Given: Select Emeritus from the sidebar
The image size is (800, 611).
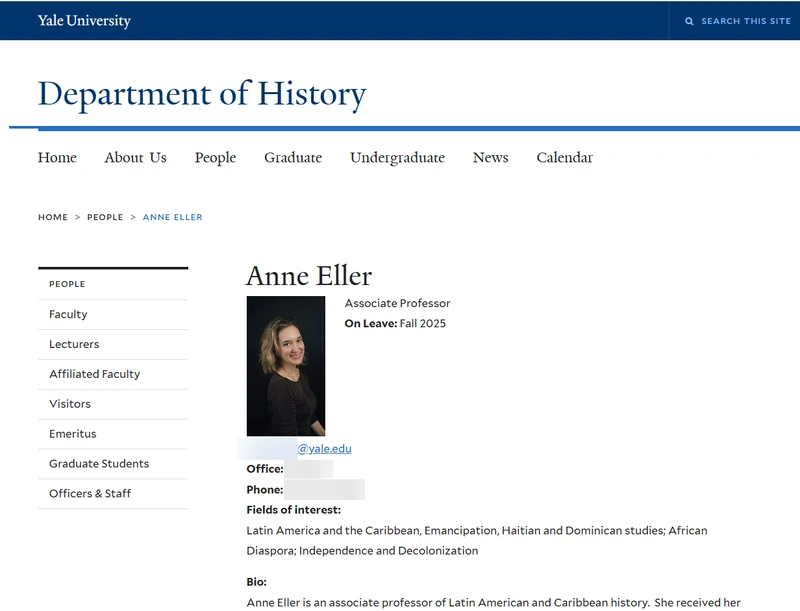Looking at the screenshot, I should pos(113,434).
